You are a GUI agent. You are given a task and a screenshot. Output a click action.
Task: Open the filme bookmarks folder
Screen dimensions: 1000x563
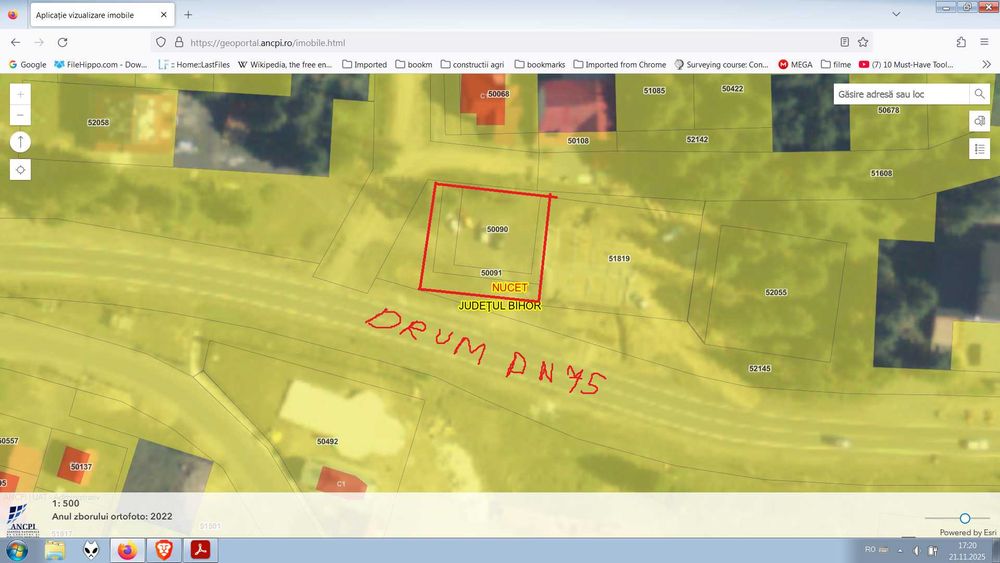pos(835,64)
